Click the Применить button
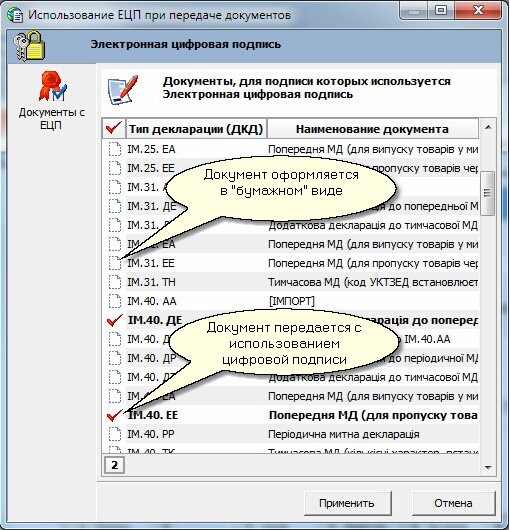 click(x=348, y=503)
